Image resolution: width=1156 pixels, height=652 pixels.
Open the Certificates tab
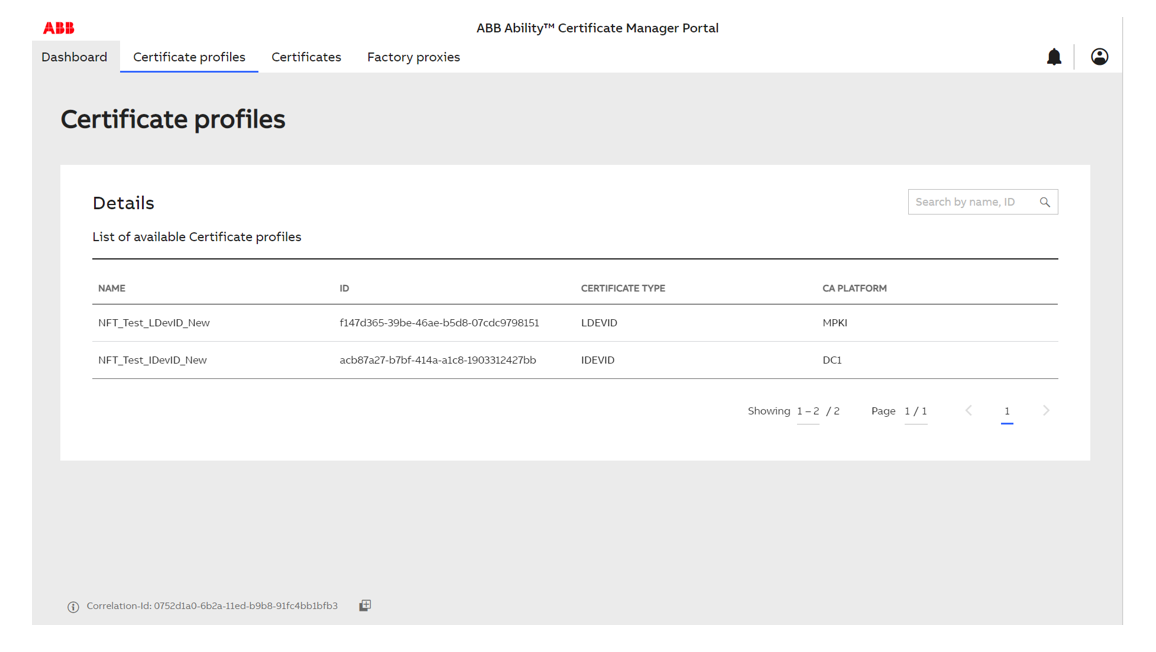[x=306, y=57]
